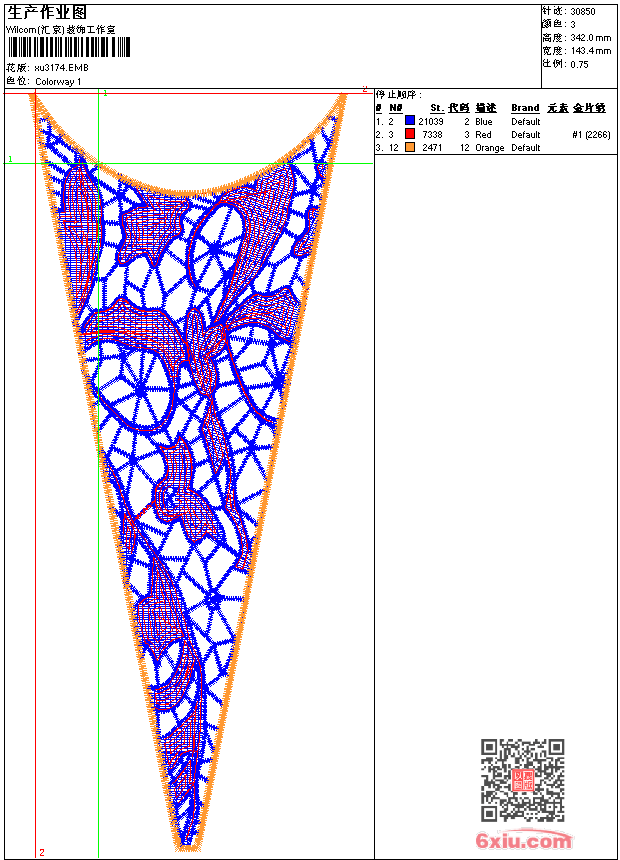Click the barcode under the studio name
The width and height of the screenshot is (620, 860).
(x=69, y=48)
